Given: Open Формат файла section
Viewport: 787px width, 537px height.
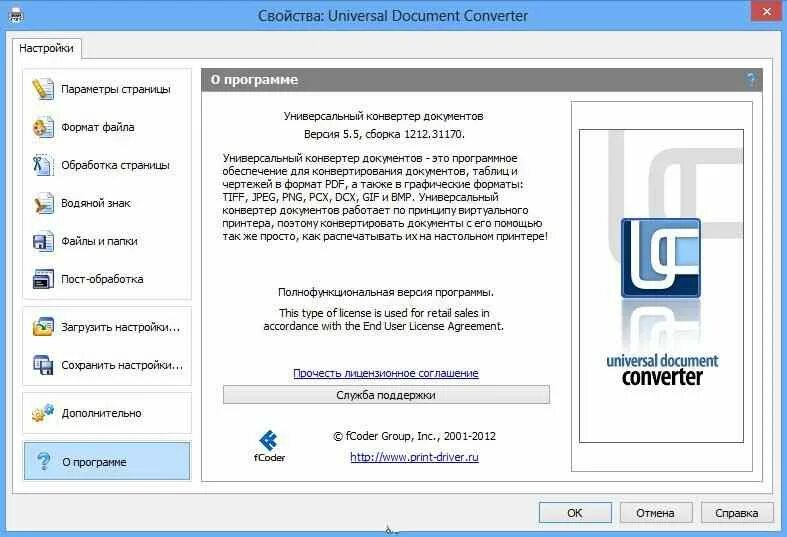Looking at the screenshot, I should [x=106, y=127].
